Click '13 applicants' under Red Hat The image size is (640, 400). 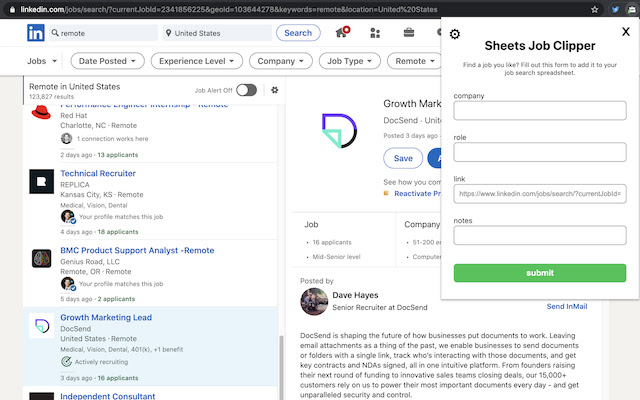pyautogui.click(x=118, y=155)
